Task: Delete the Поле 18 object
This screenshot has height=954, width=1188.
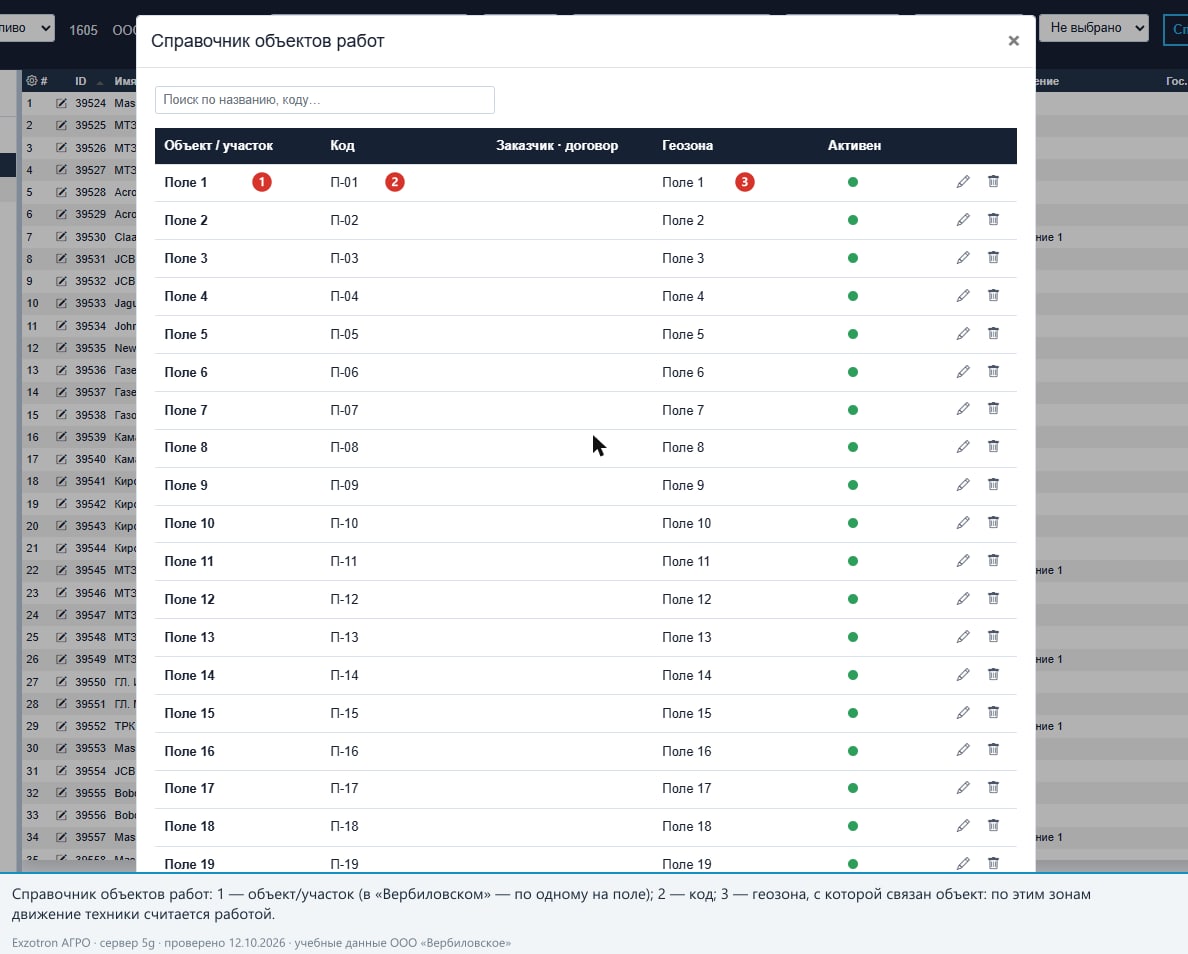Action: 993,826
